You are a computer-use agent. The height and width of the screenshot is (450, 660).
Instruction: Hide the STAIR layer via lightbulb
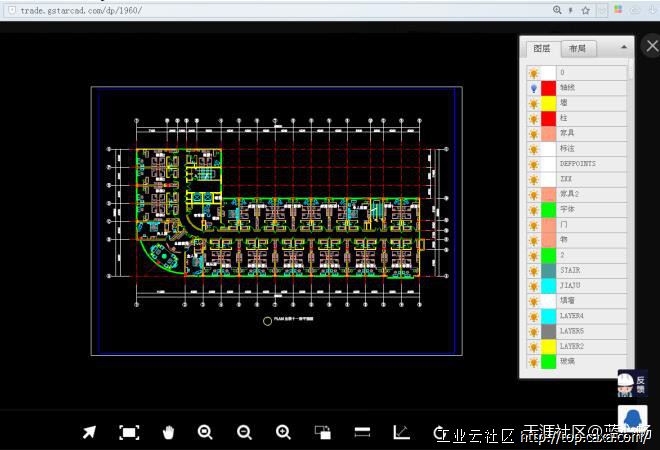pos(534,270)
